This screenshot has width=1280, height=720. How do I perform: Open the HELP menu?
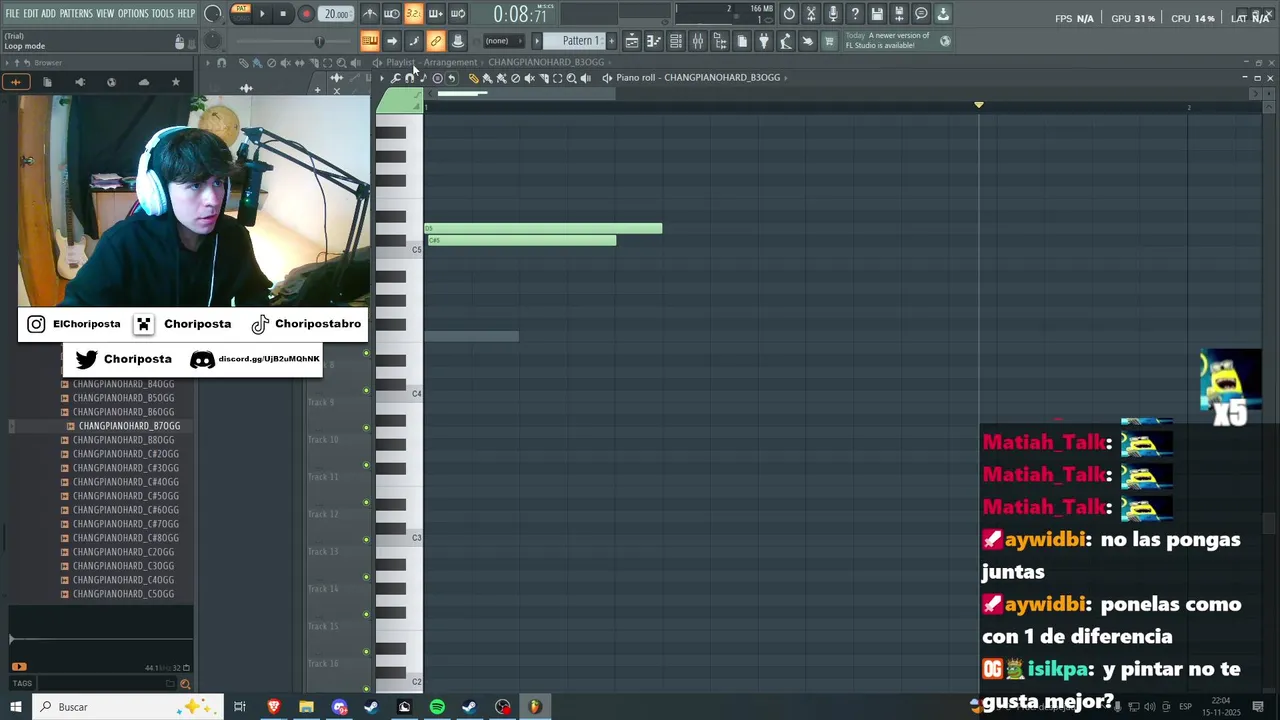187,14
